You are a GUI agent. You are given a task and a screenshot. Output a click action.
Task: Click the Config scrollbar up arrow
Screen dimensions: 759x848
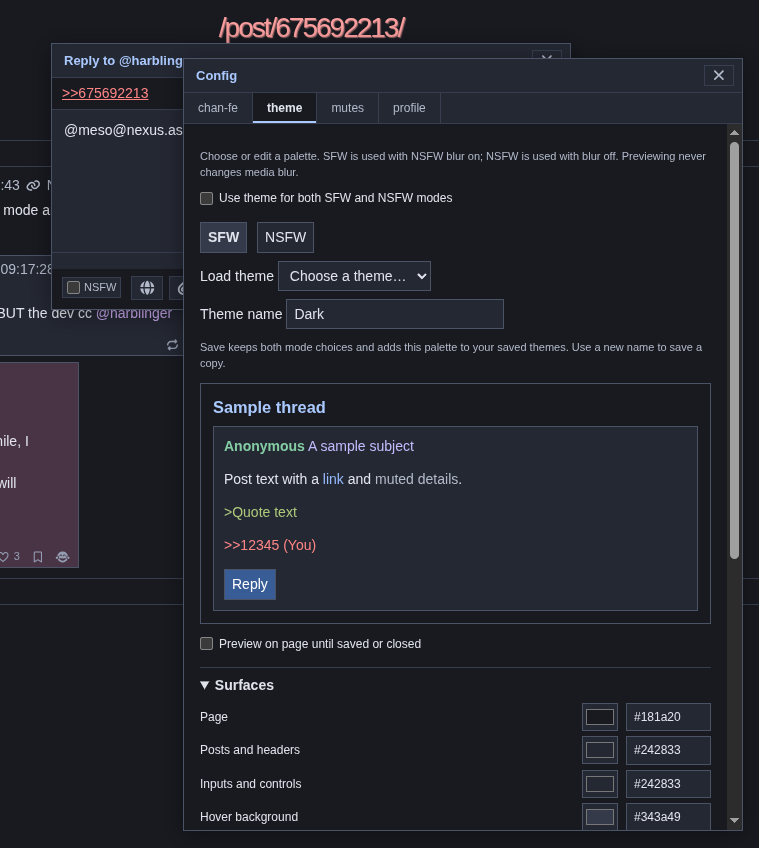coord(734,132)
